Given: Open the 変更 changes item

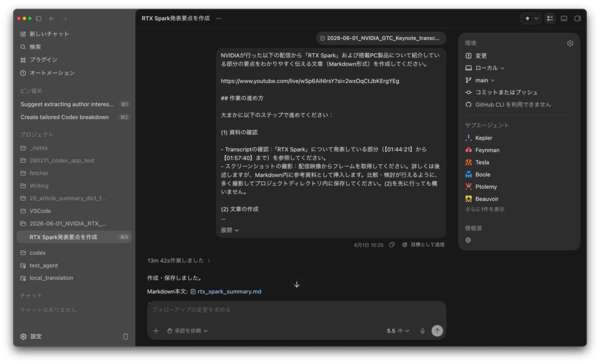Looking at the screenshot, I should point(476,56).
